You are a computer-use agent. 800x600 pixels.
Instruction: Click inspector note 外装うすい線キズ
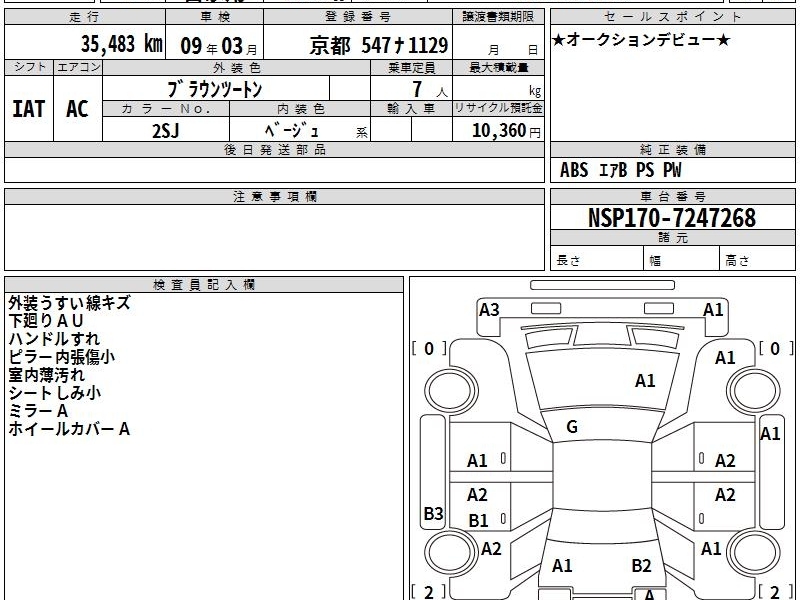click(69, 303)
